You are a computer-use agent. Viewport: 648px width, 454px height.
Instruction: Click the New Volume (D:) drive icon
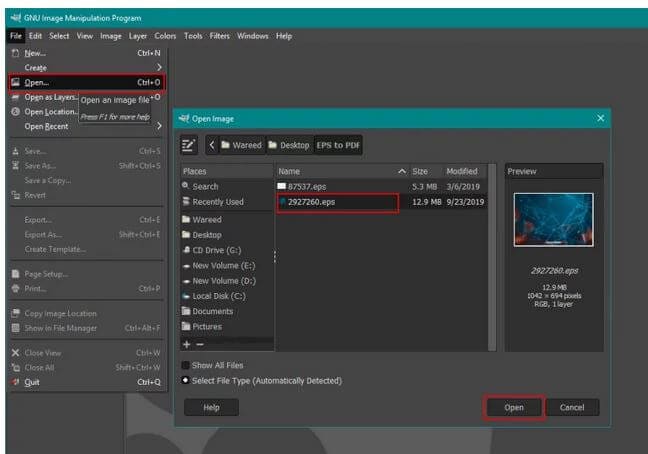coord(186,281)
